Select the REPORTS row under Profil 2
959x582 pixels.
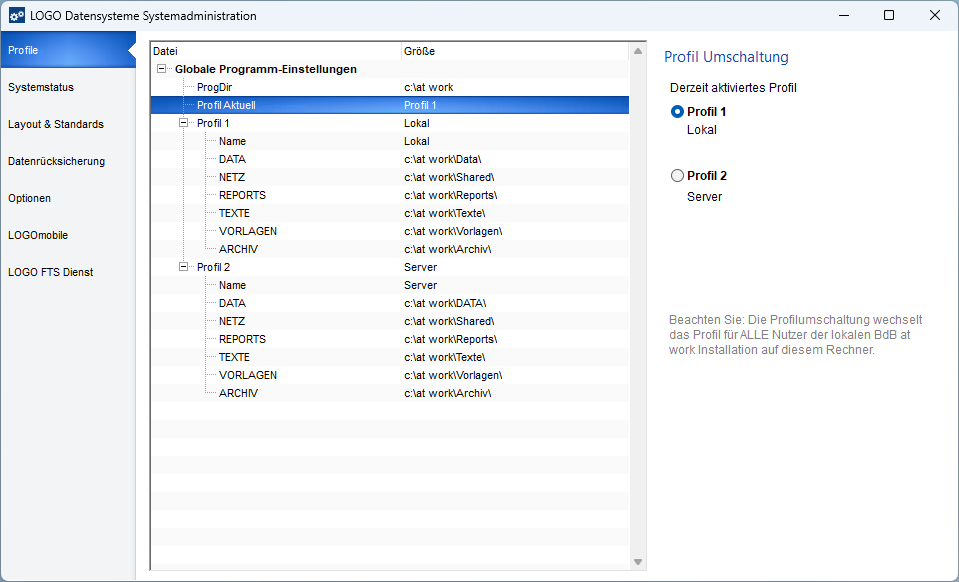[390, 339]
